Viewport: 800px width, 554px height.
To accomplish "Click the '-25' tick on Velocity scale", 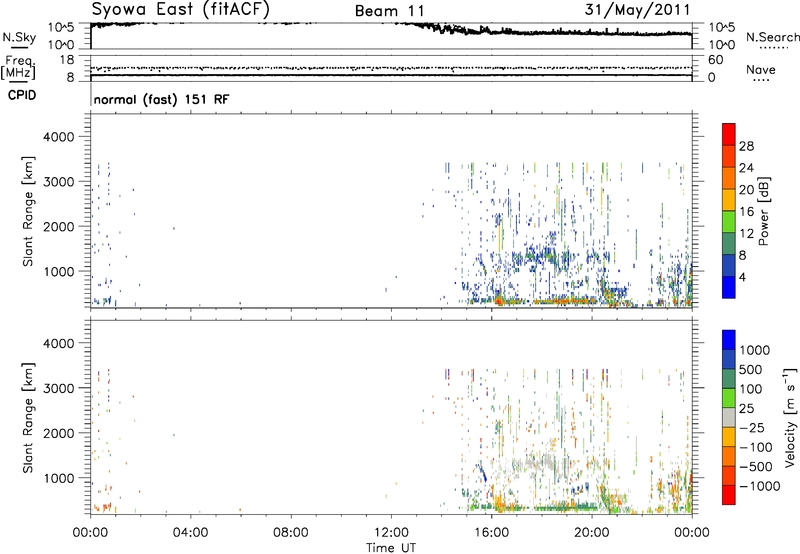I will tap(752, 428).
